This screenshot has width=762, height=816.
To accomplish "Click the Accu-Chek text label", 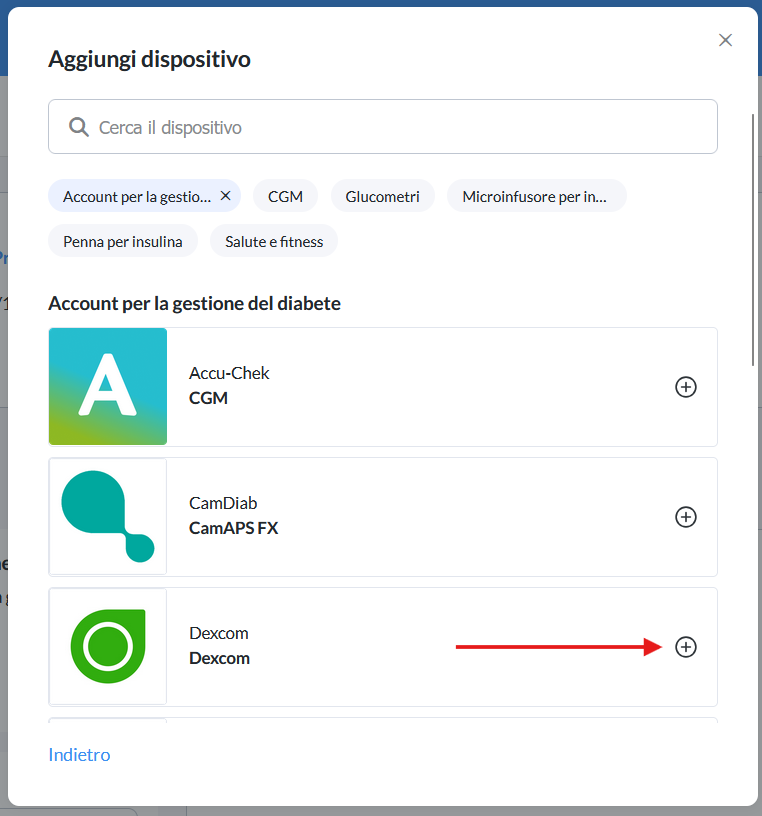I will tap(229, 373).
